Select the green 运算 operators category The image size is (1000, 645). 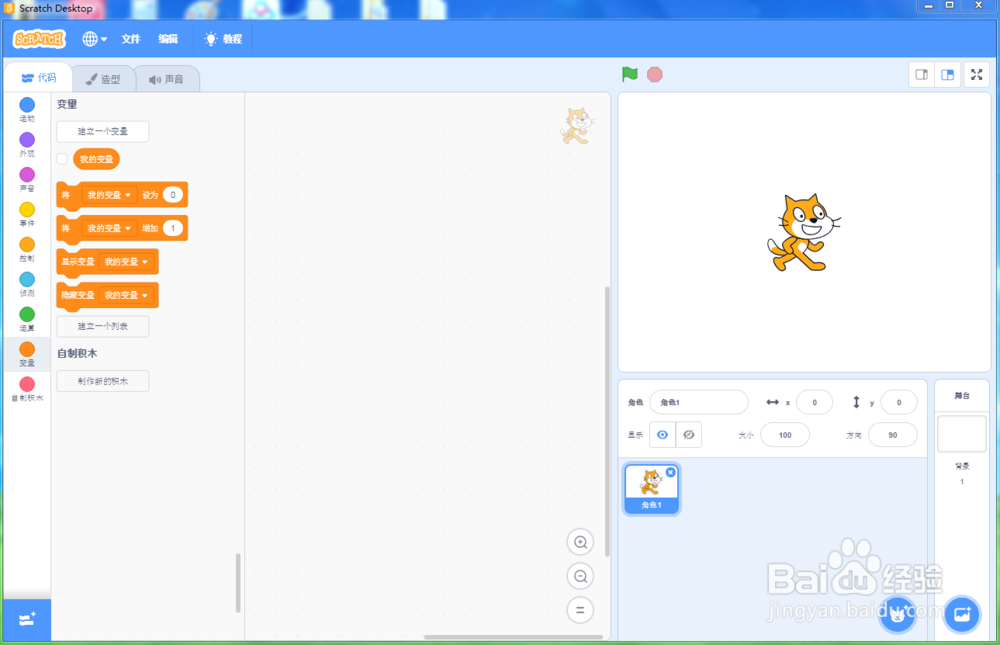click(27, 320)
